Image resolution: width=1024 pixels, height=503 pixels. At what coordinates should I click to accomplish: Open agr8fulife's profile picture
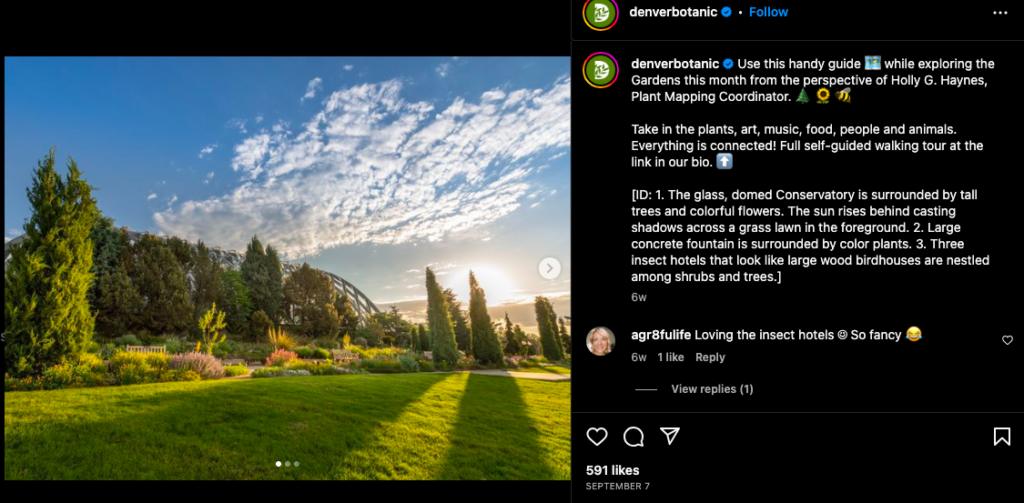(x=600, y=341)
